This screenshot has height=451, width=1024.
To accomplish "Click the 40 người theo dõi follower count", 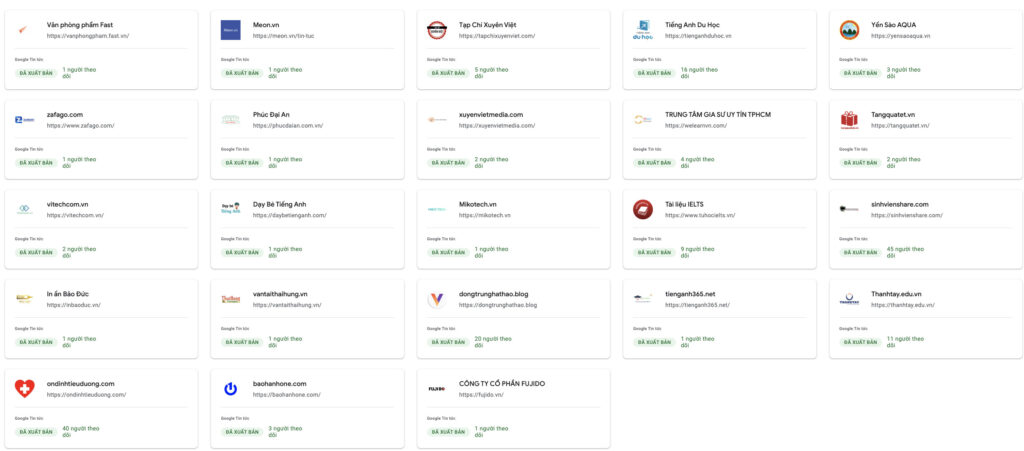I will point(80,431).
